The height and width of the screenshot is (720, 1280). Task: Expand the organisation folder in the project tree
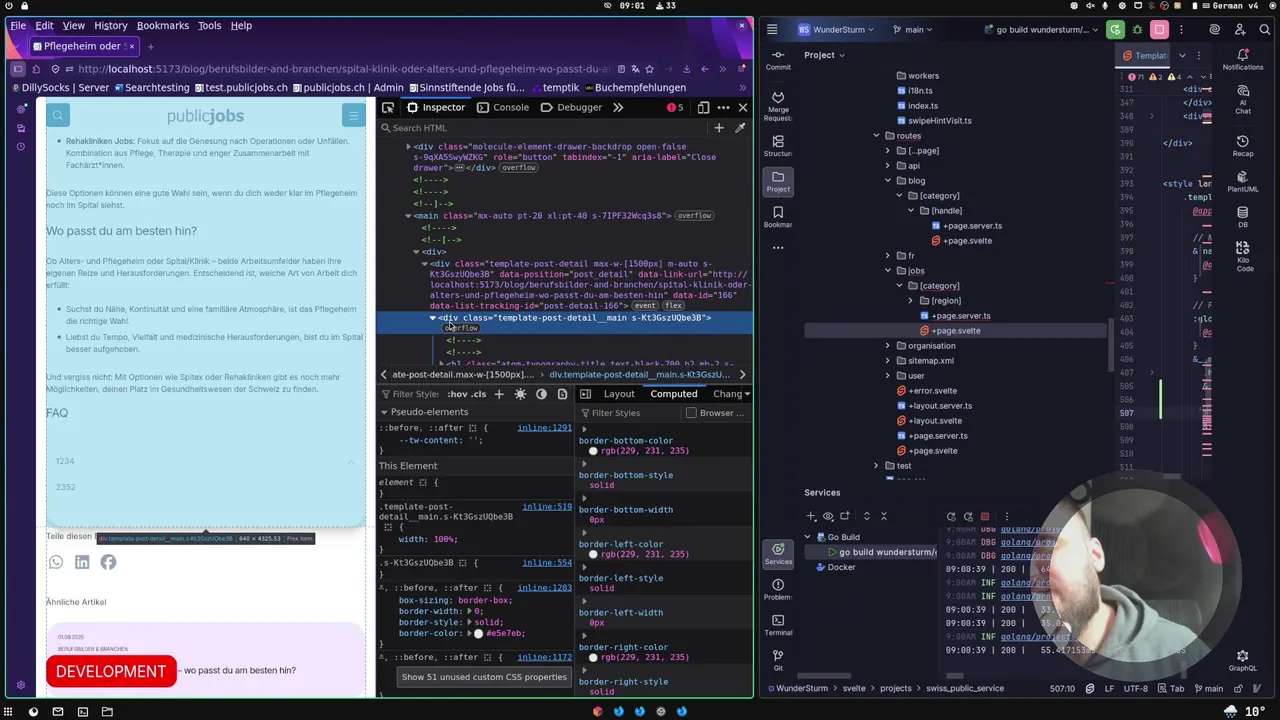887,346
